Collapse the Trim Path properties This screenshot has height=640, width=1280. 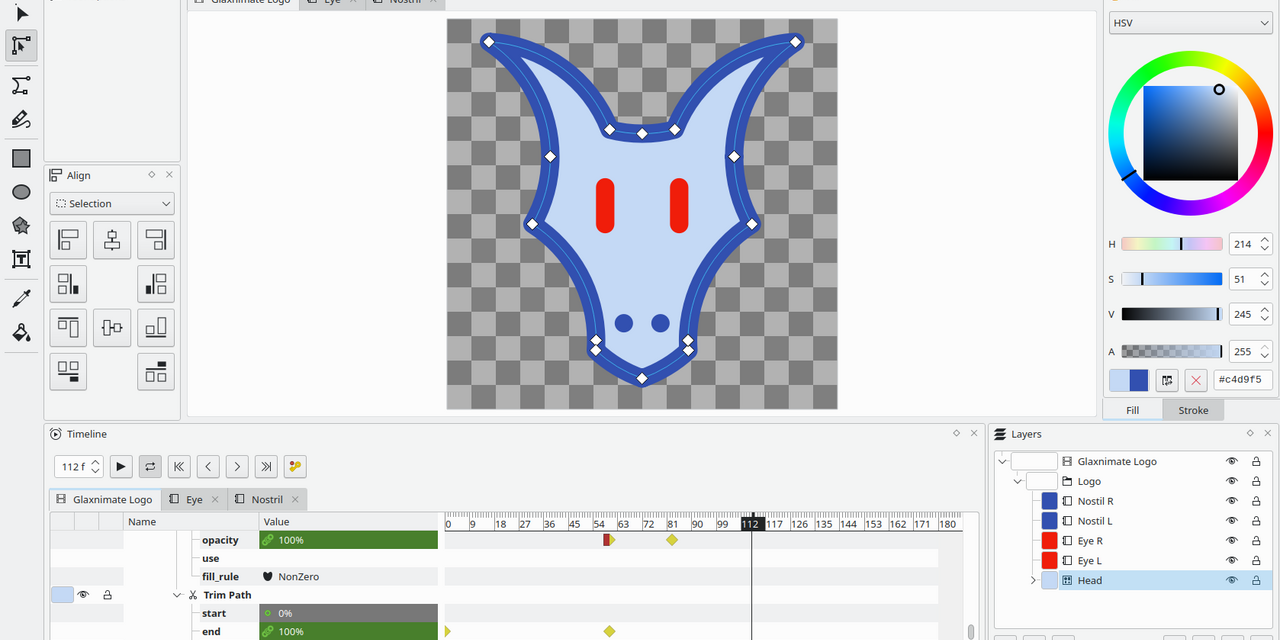click(177, 595)
